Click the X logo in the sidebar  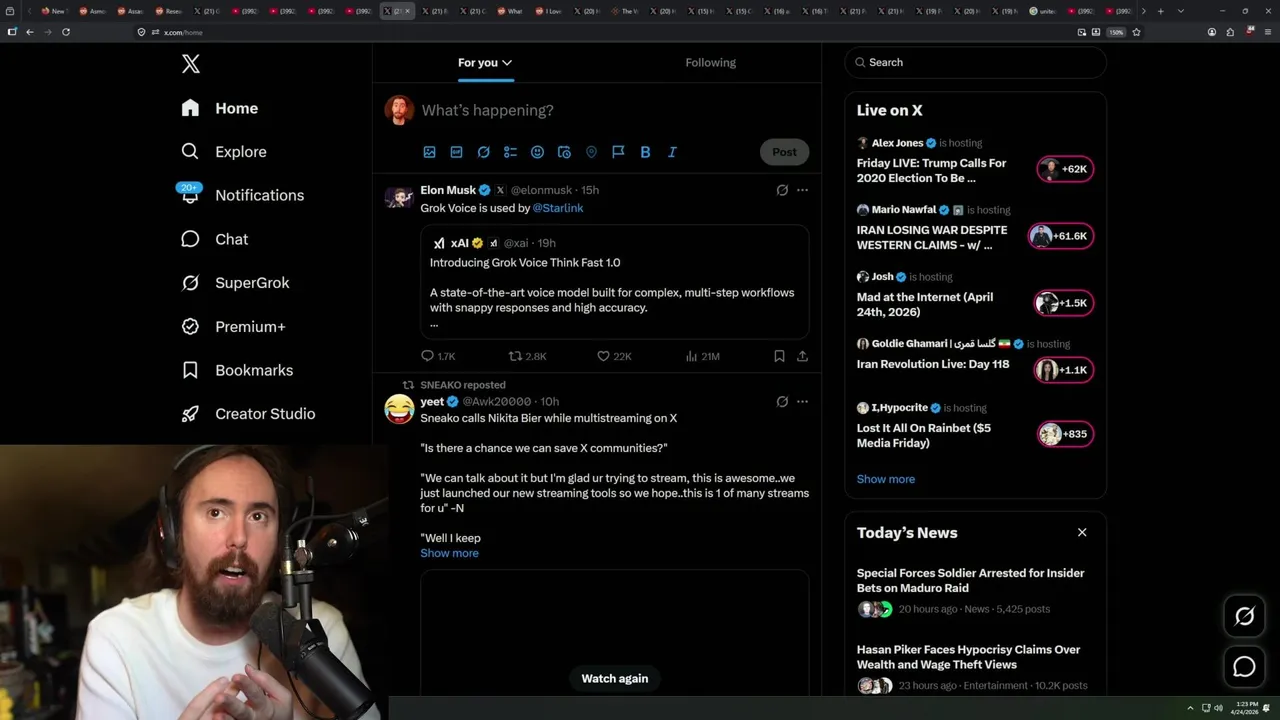[x=191, y=64]
